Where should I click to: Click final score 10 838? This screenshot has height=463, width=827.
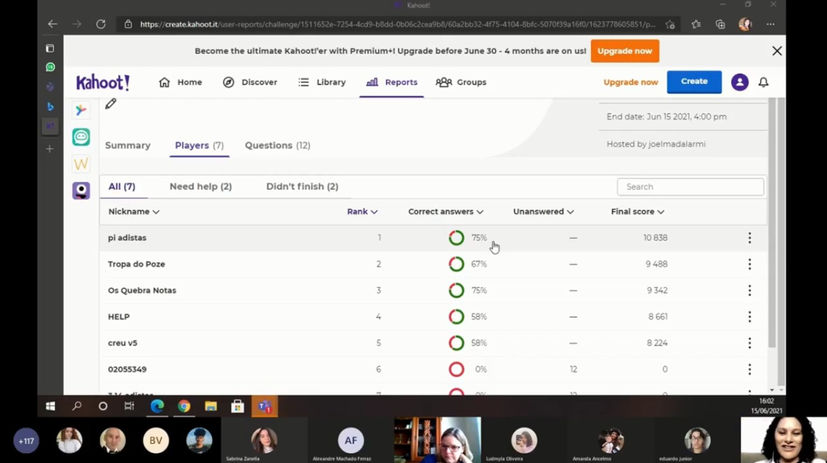655,238
